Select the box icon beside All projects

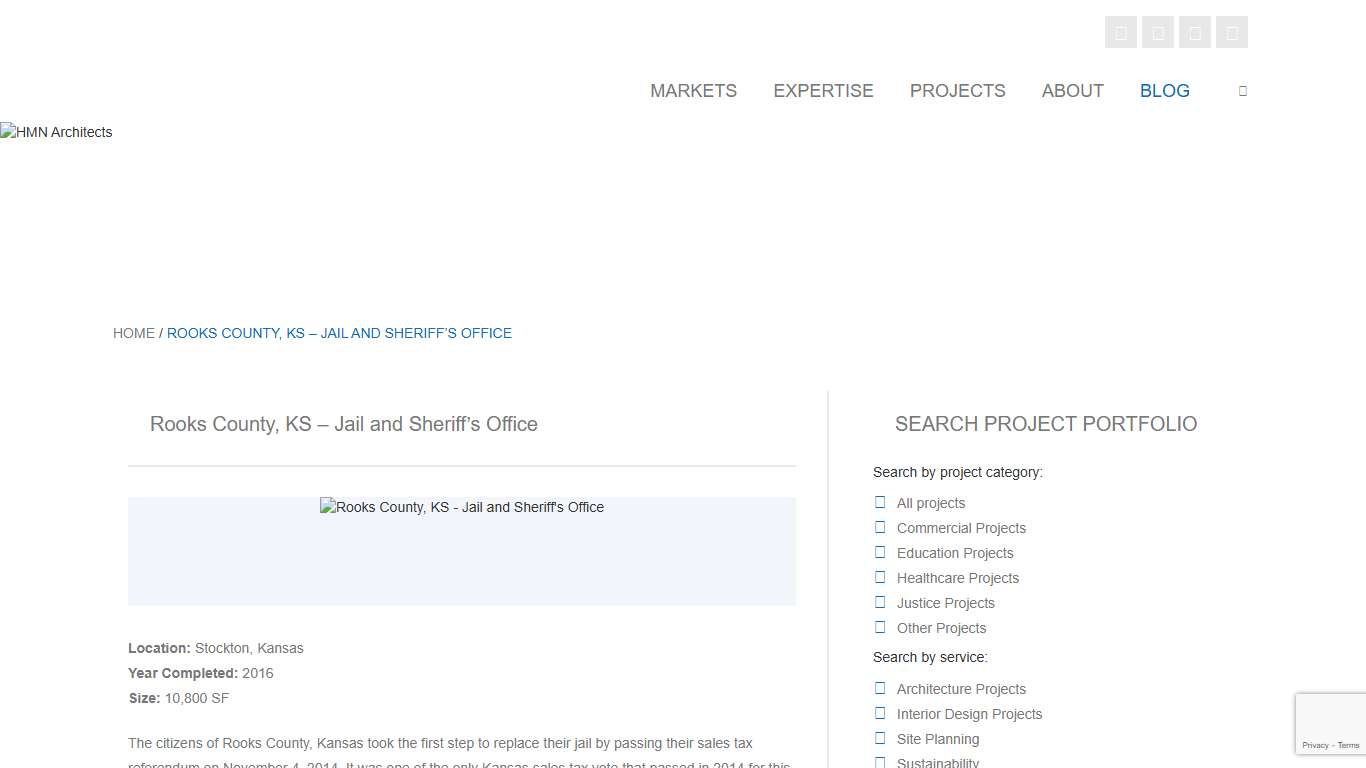coord(880,503)
